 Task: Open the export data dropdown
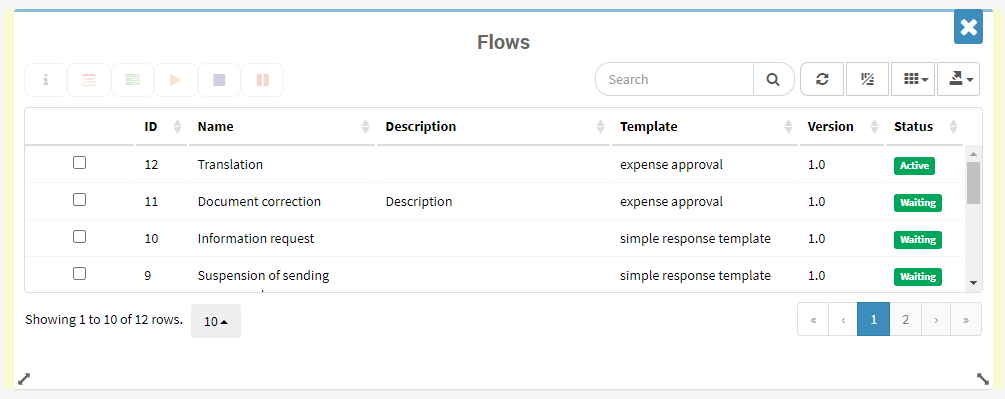[958, 79]
